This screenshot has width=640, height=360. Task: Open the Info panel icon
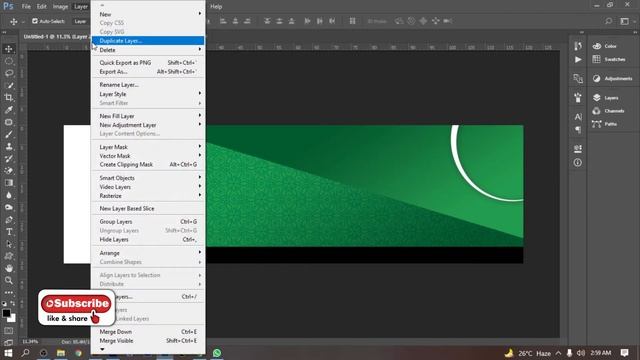[578, 162]
